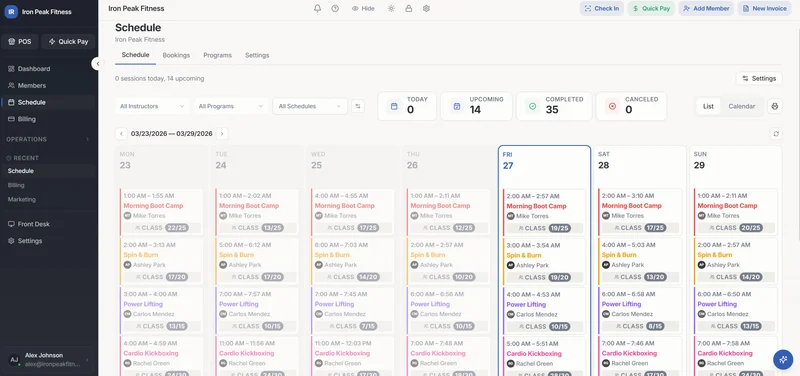800x376 pixels.
Task: Open the All Instructors dropdown
Action: [152, 106]
